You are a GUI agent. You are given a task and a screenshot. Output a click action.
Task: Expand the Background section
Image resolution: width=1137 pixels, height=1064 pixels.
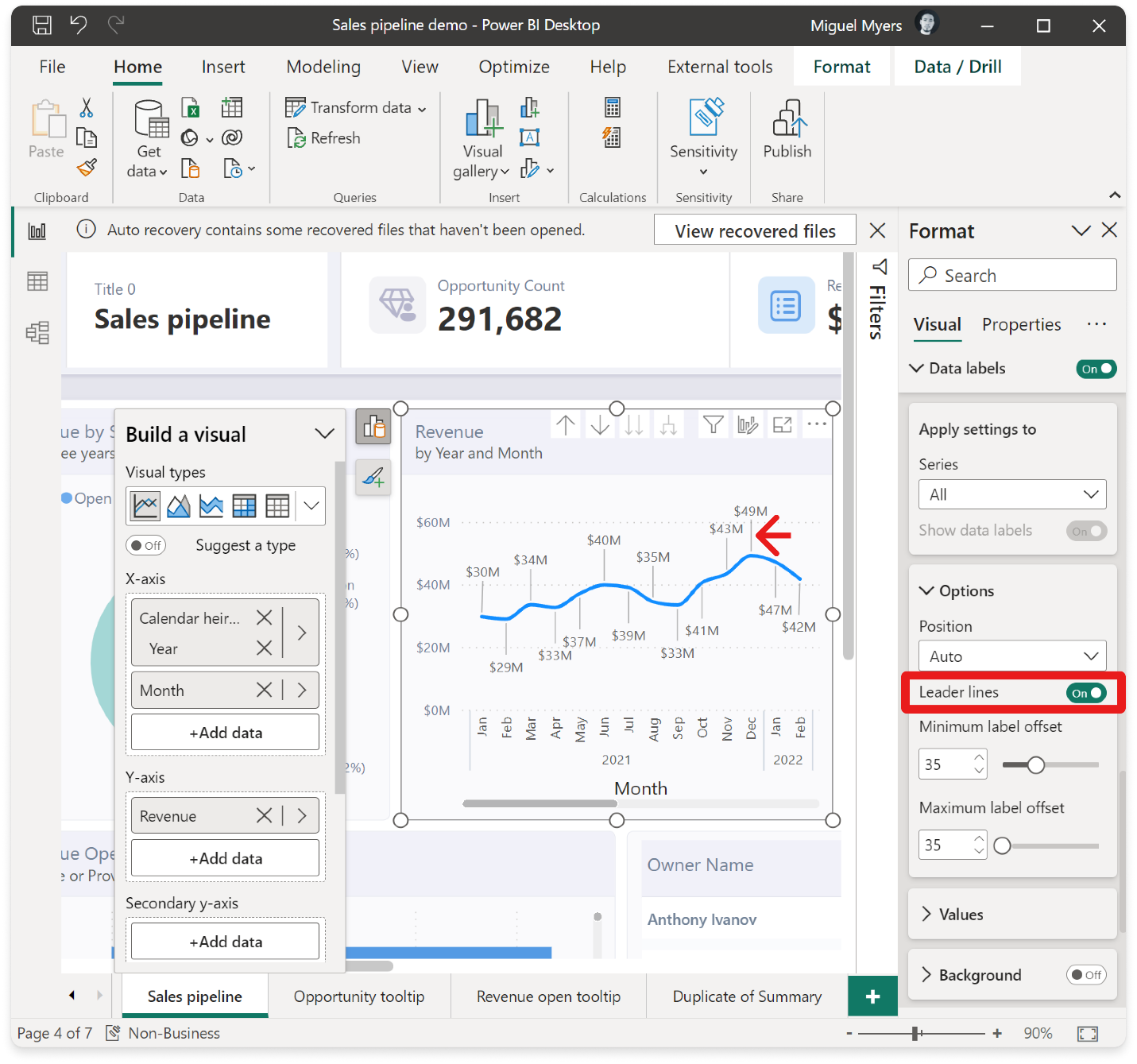pyautogui.click(x=926, y=975)
